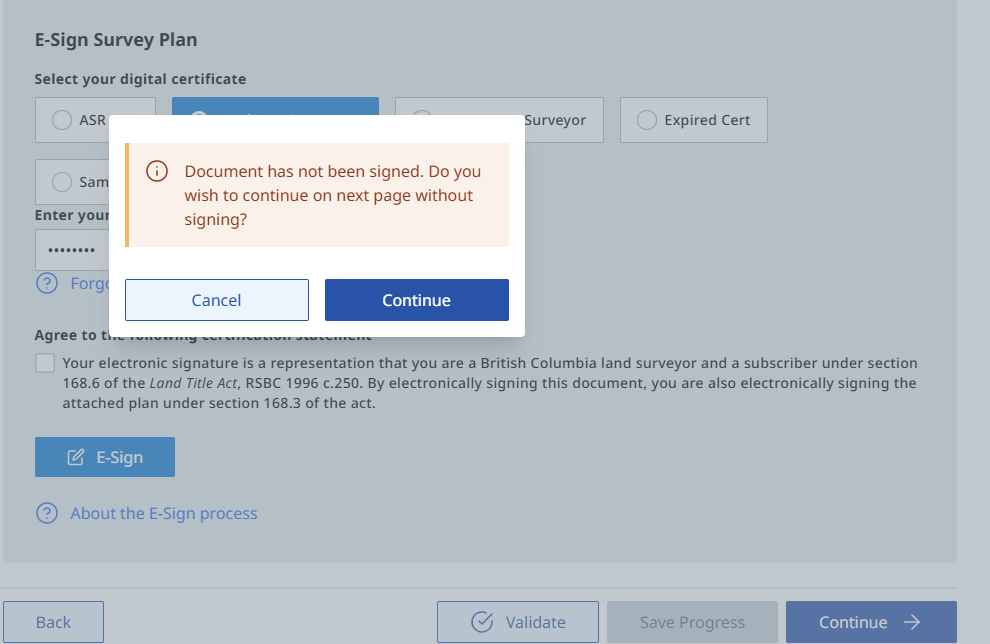Image resolution: width=990 pixels, height=644 pixels.
Task: Select the ASR certificate radio button
Action: click(x=62, y=120)
